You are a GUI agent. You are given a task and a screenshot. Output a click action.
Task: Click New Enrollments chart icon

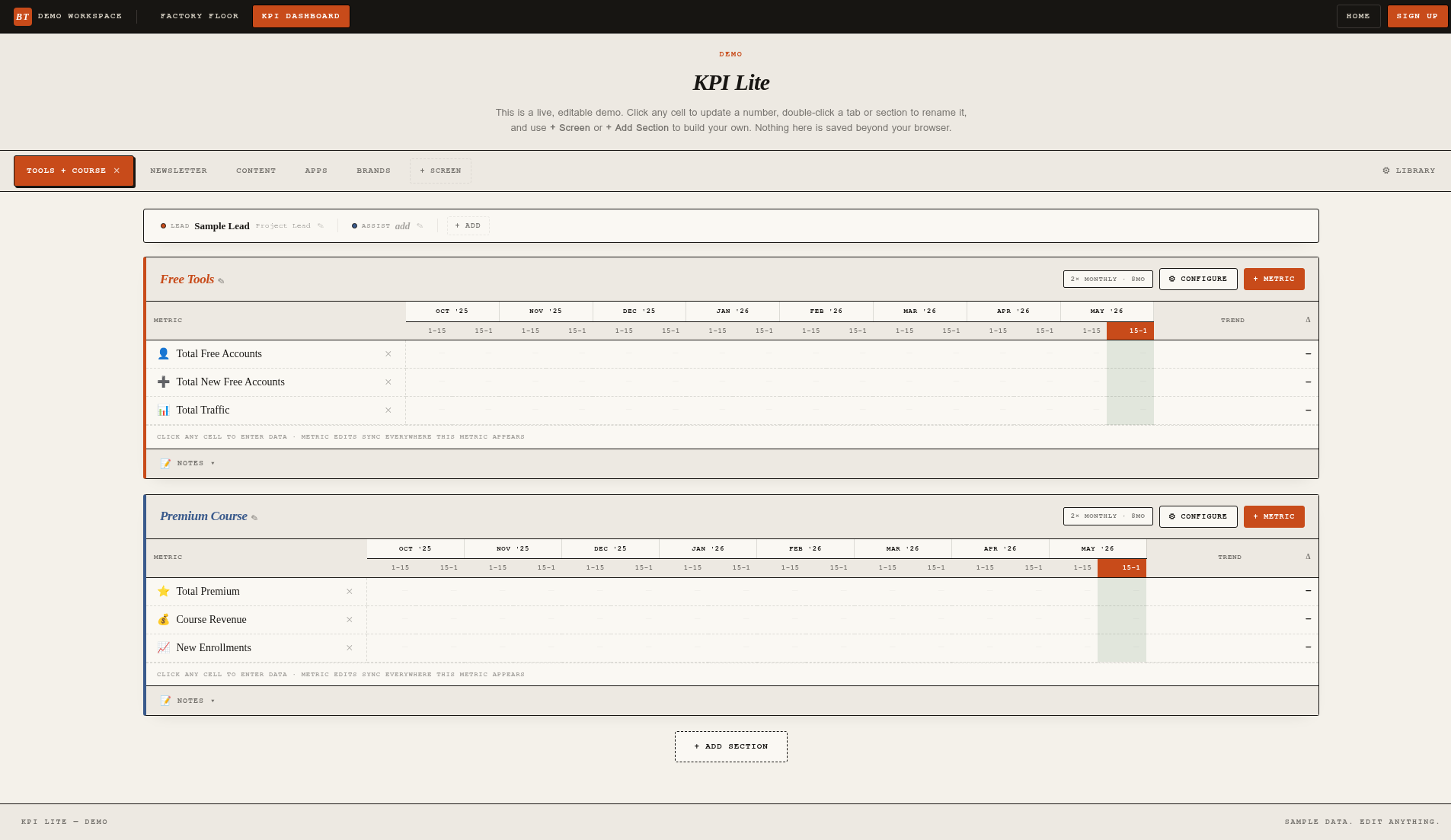click(163, 647)
